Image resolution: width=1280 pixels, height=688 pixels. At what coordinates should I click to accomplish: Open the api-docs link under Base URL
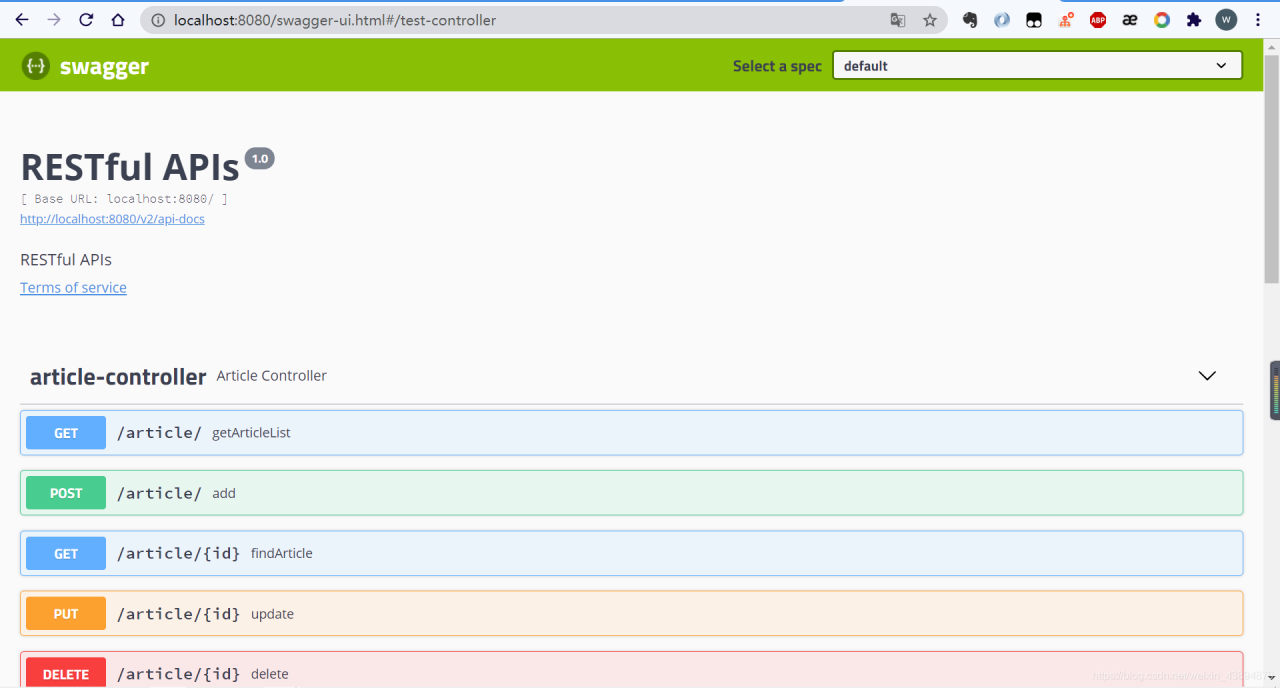click(x=112, y=219)
